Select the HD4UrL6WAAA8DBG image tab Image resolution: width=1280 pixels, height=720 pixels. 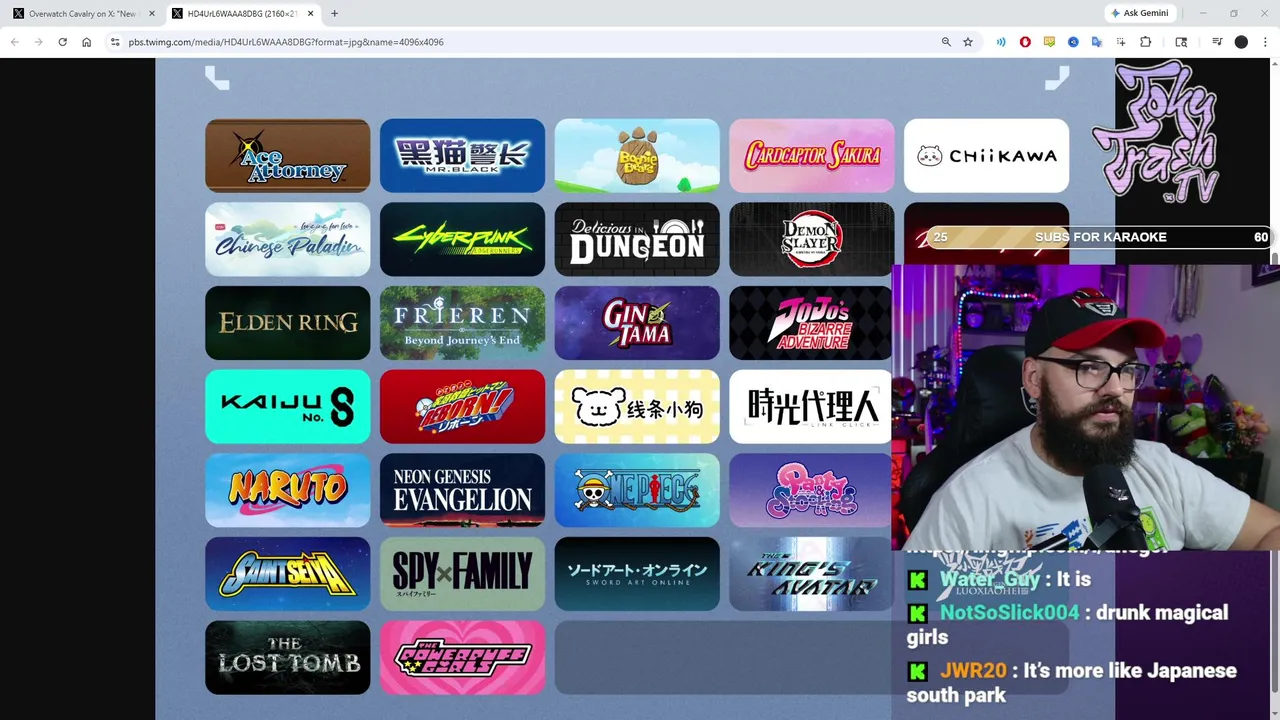(242, 13)
